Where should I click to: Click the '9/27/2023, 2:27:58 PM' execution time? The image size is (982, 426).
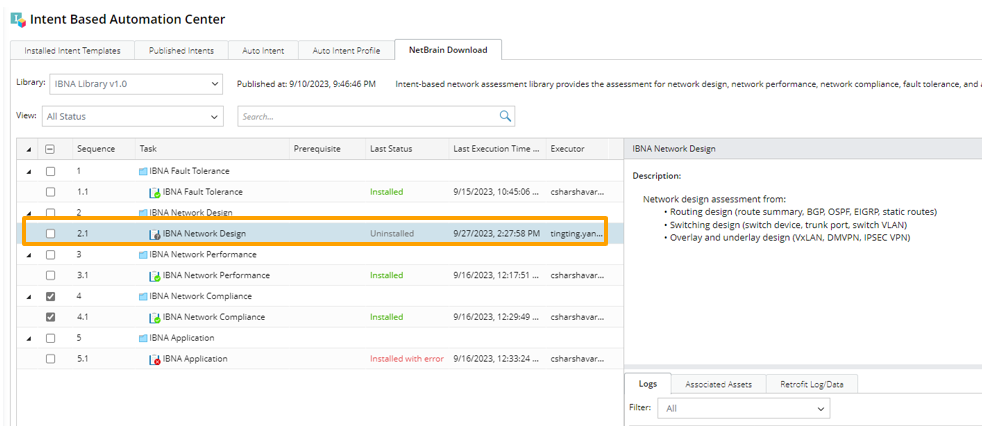(497, 234)
